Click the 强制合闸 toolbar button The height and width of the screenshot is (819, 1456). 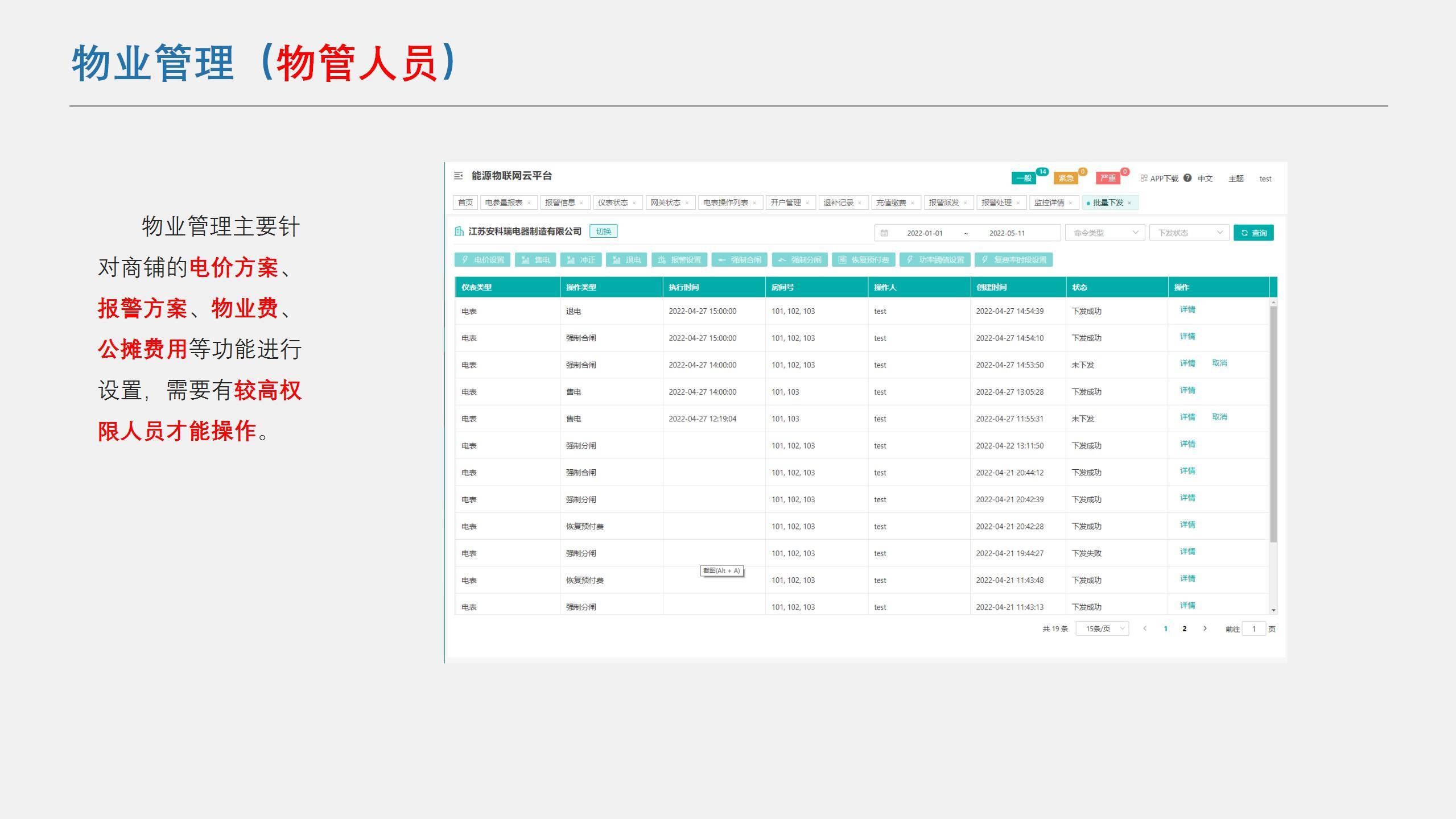coord(739,260)
